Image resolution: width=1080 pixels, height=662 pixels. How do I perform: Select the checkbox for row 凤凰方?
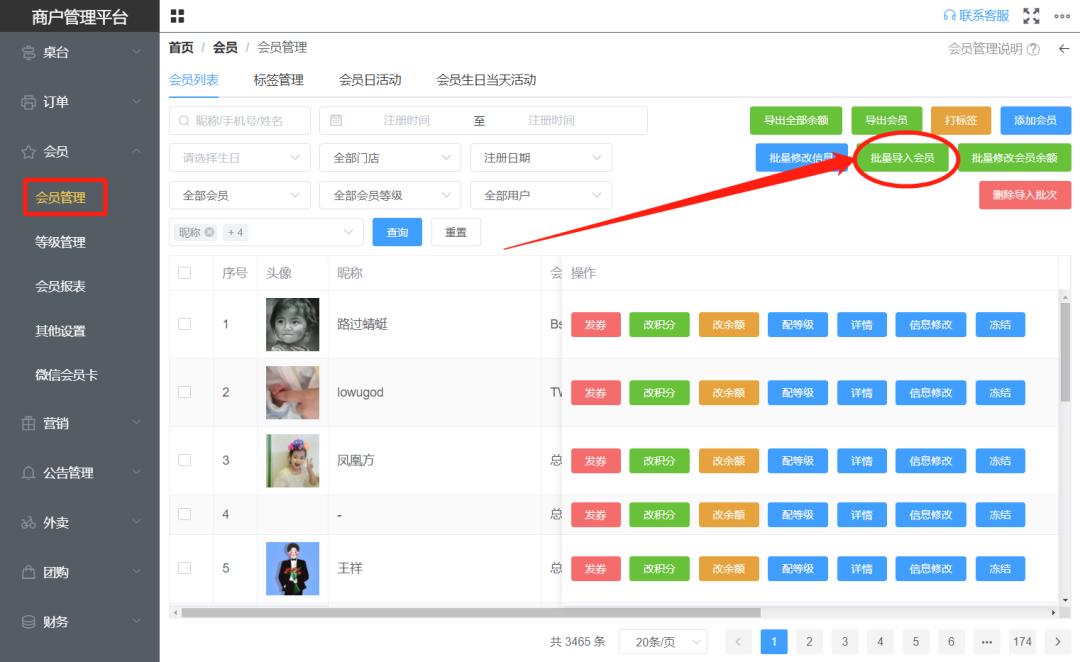(x=185, y=460)
